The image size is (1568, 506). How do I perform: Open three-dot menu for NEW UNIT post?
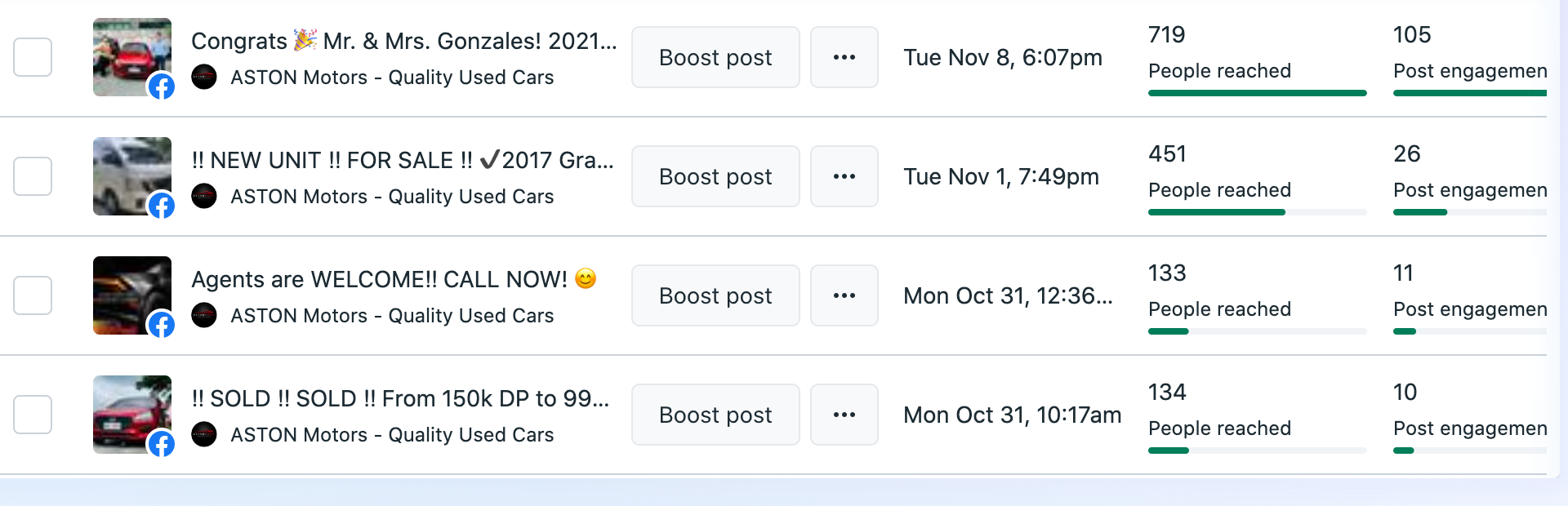point(844,176)
